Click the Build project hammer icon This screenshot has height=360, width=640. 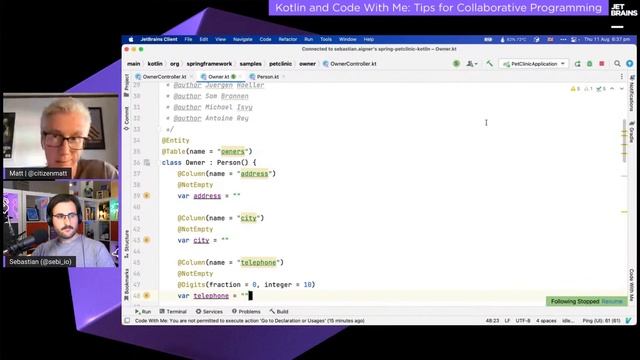click(x=489, y=64)
